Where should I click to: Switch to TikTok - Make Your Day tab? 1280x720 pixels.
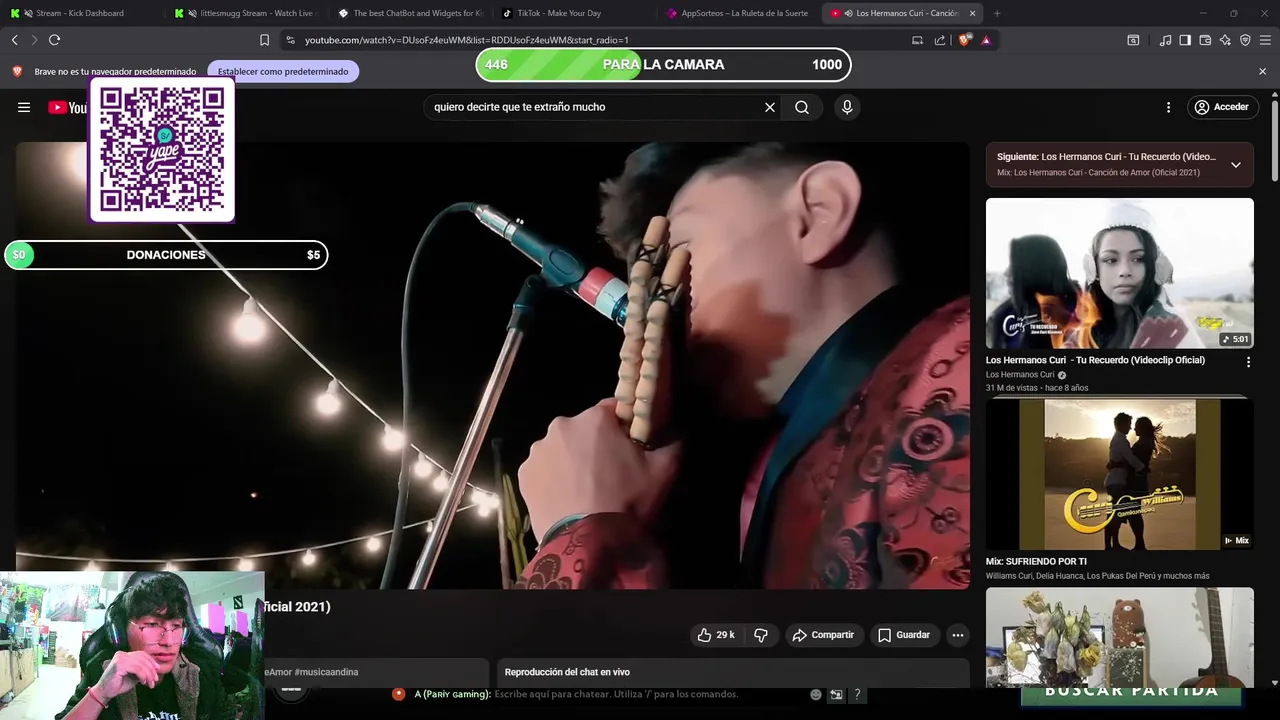[573, 13]
